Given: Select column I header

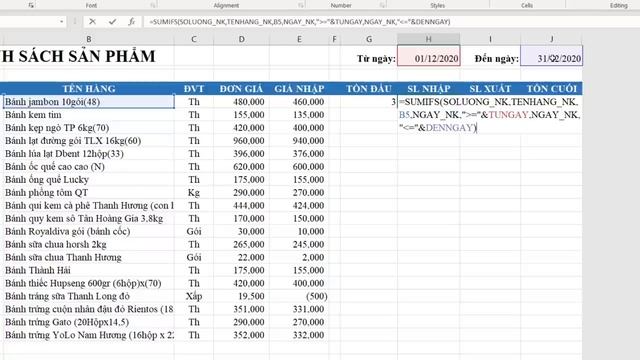Looking at the screenshot, I should tap(490, 39).
